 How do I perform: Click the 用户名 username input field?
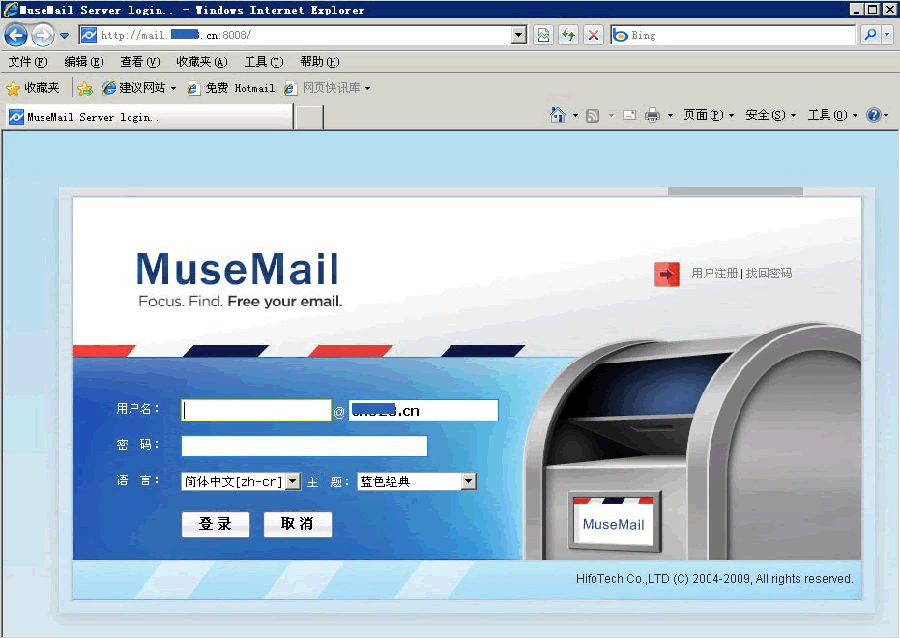click(x=256, y=410)
